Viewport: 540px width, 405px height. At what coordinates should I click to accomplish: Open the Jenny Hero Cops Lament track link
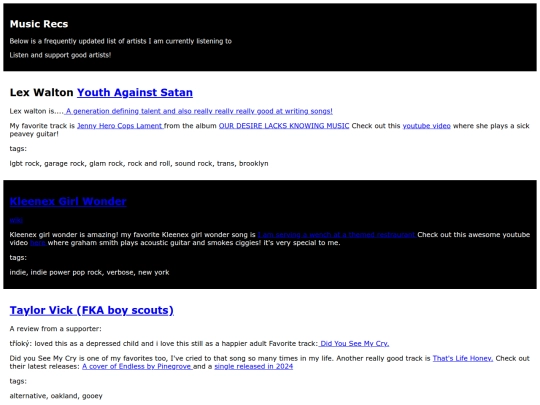[120, 126]
